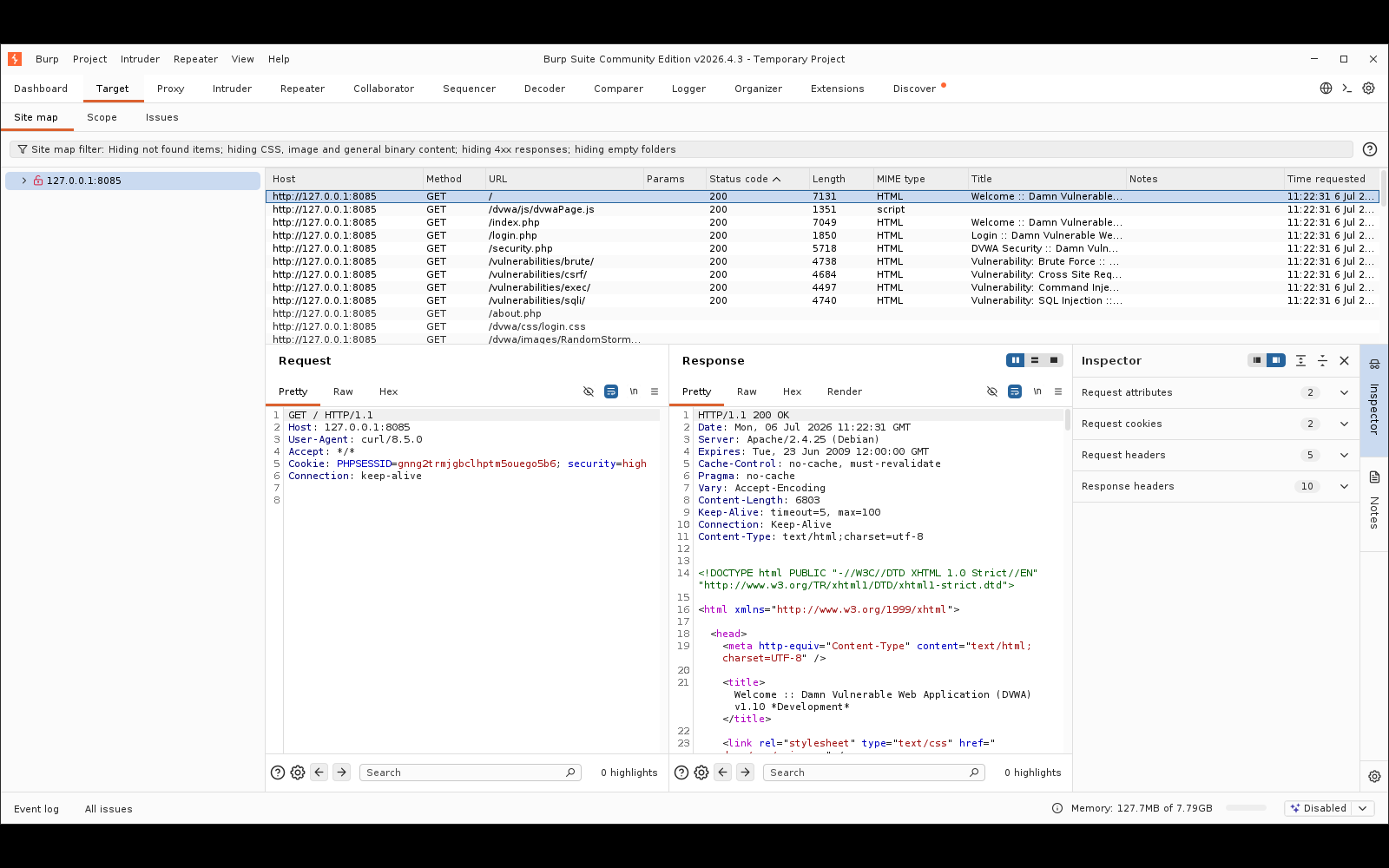The width and height of the screenshot is (1389, 868).
Task: Toggle the \n non-printable characters button in the Request pane
Action: coord(634,391)
